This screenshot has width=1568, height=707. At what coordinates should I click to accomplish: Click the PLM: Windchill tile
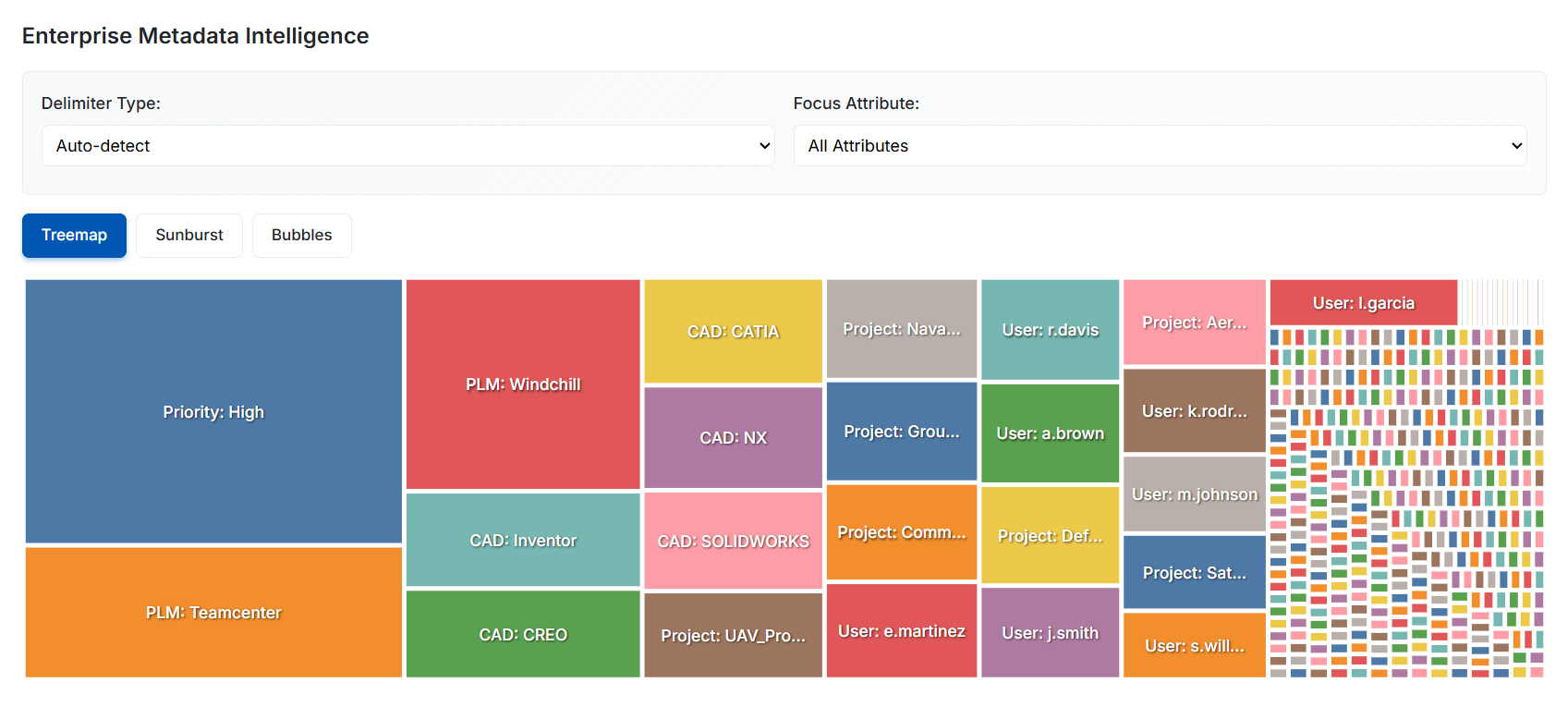(x=523, y=384)
